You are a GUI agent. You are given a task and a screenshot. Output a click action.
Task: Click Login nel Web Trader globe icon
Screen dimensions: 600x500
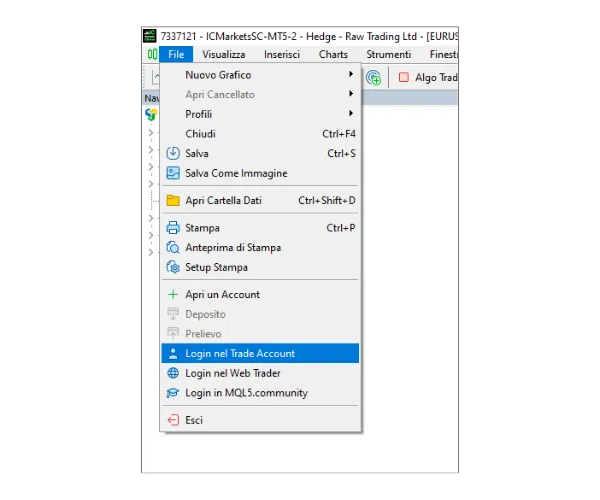[x=173, y=373]
